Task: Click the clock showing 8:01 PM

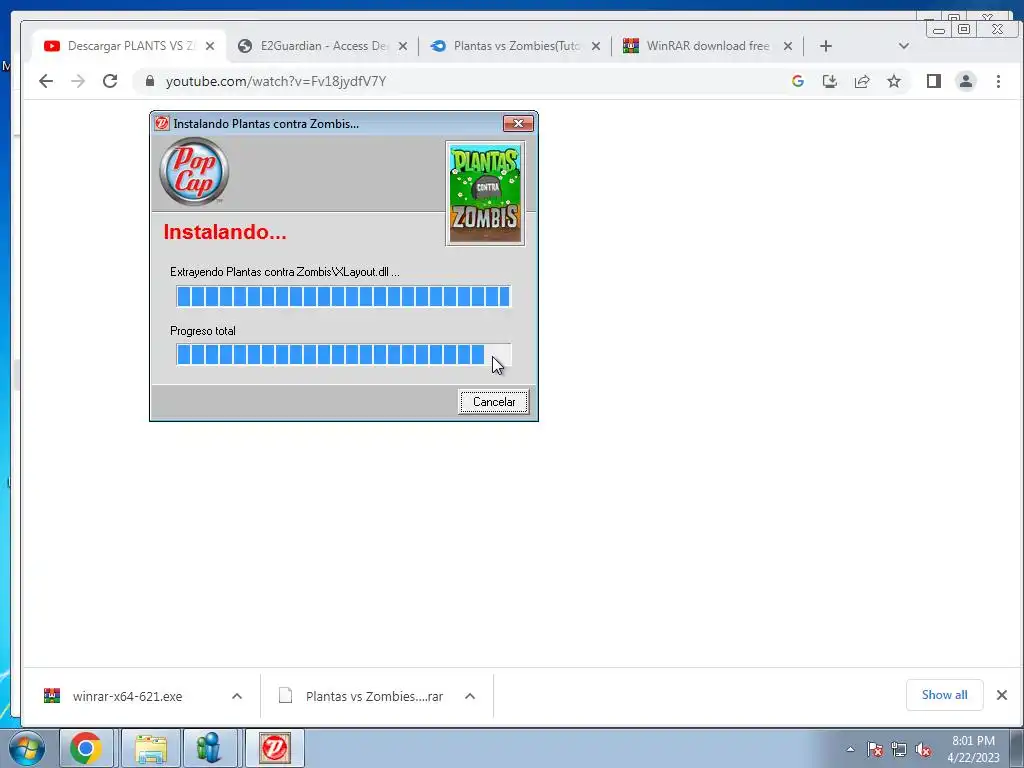Action: coord(973,749)
